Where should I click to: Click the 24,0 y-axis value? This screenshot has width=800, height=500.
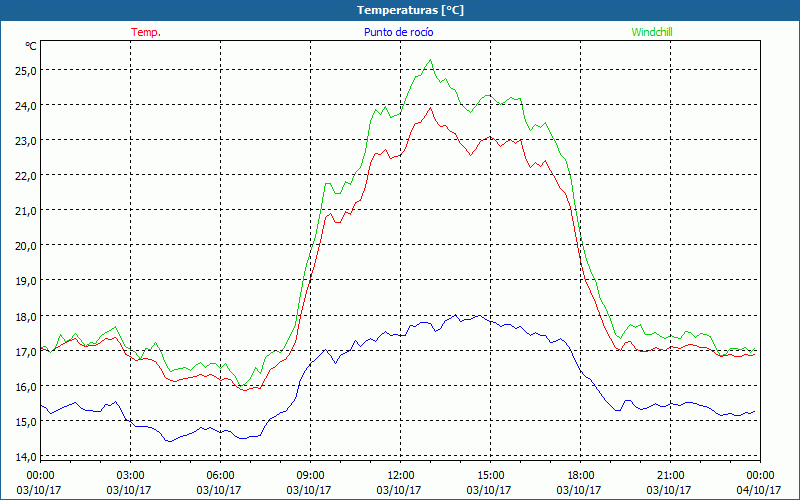tap(26, 105)
